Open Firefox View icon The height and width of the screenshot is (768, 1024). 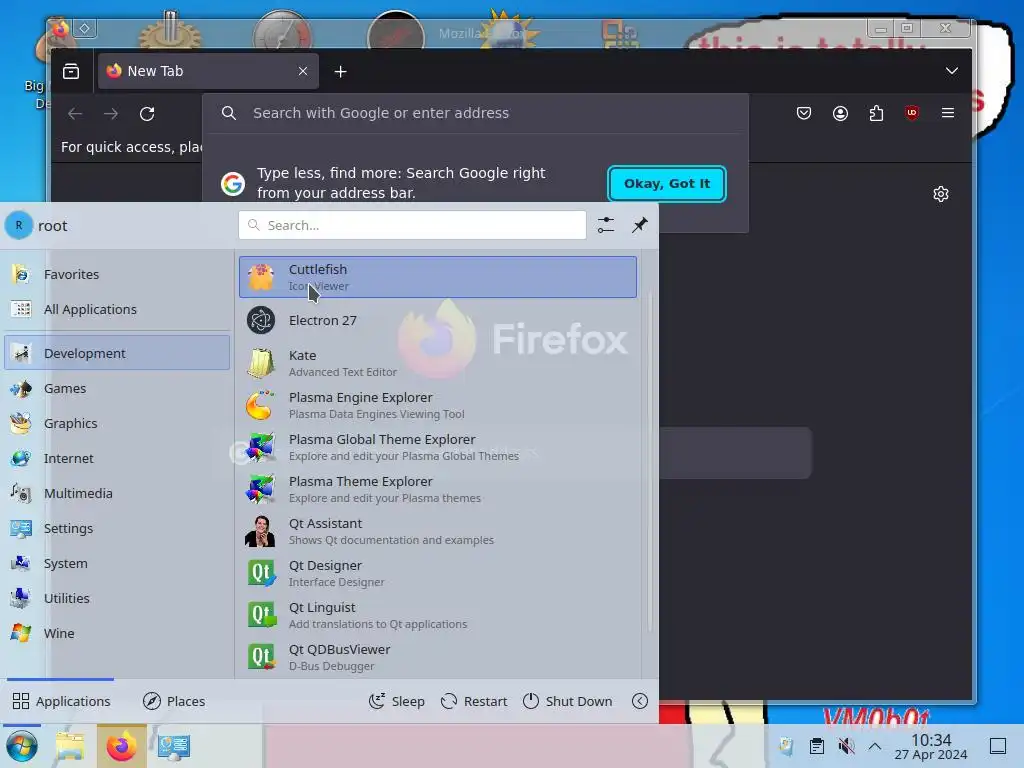[71, 71]
